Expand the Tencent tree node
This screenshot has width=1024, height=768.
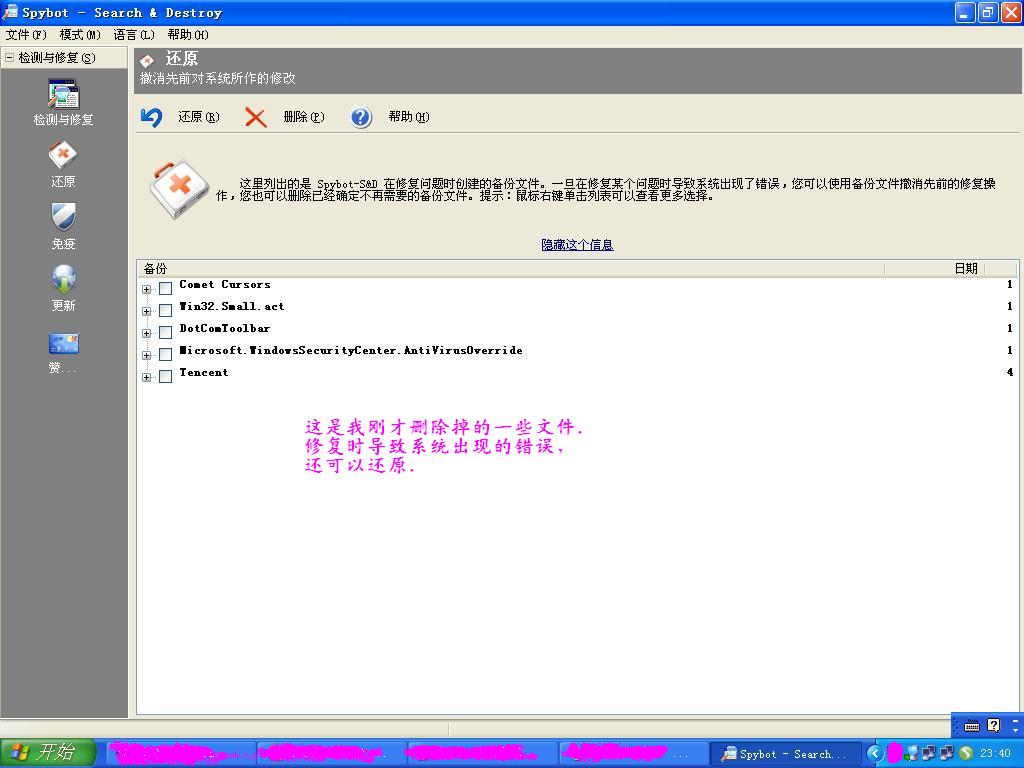(x=146, y=377)
